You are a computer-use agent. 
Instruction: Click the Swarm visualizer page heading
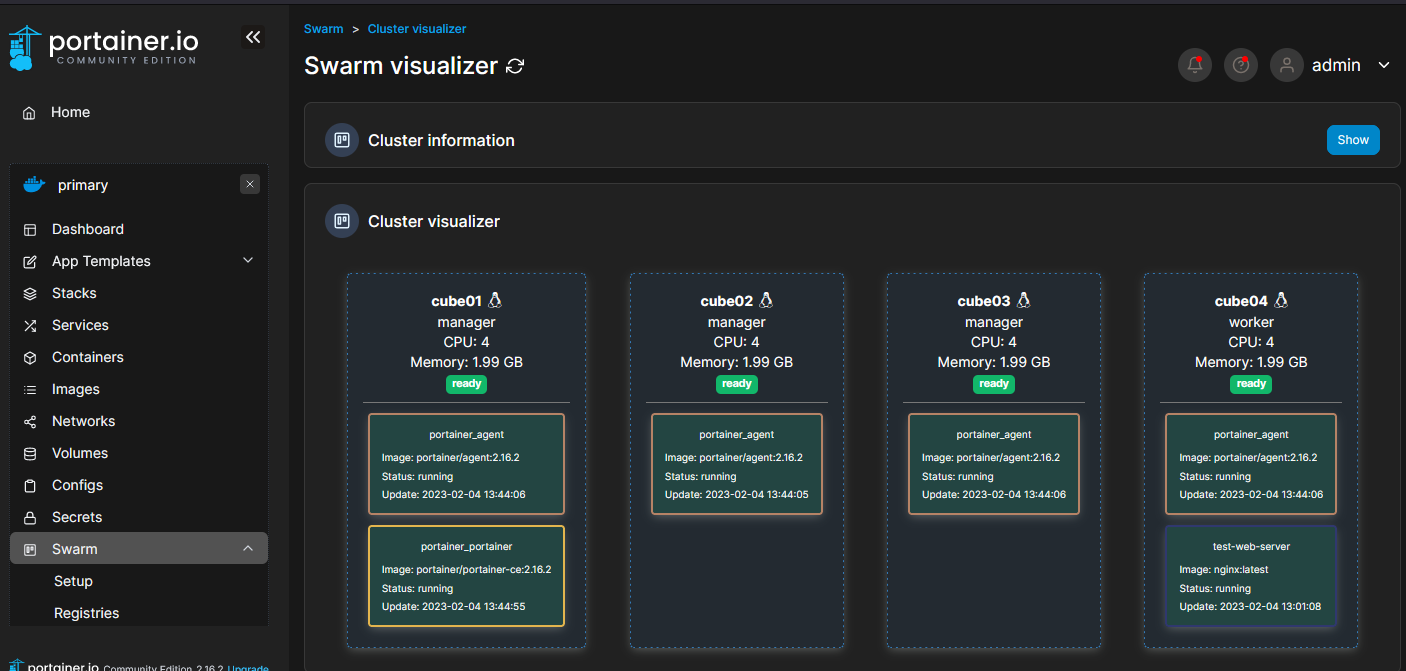401,66
